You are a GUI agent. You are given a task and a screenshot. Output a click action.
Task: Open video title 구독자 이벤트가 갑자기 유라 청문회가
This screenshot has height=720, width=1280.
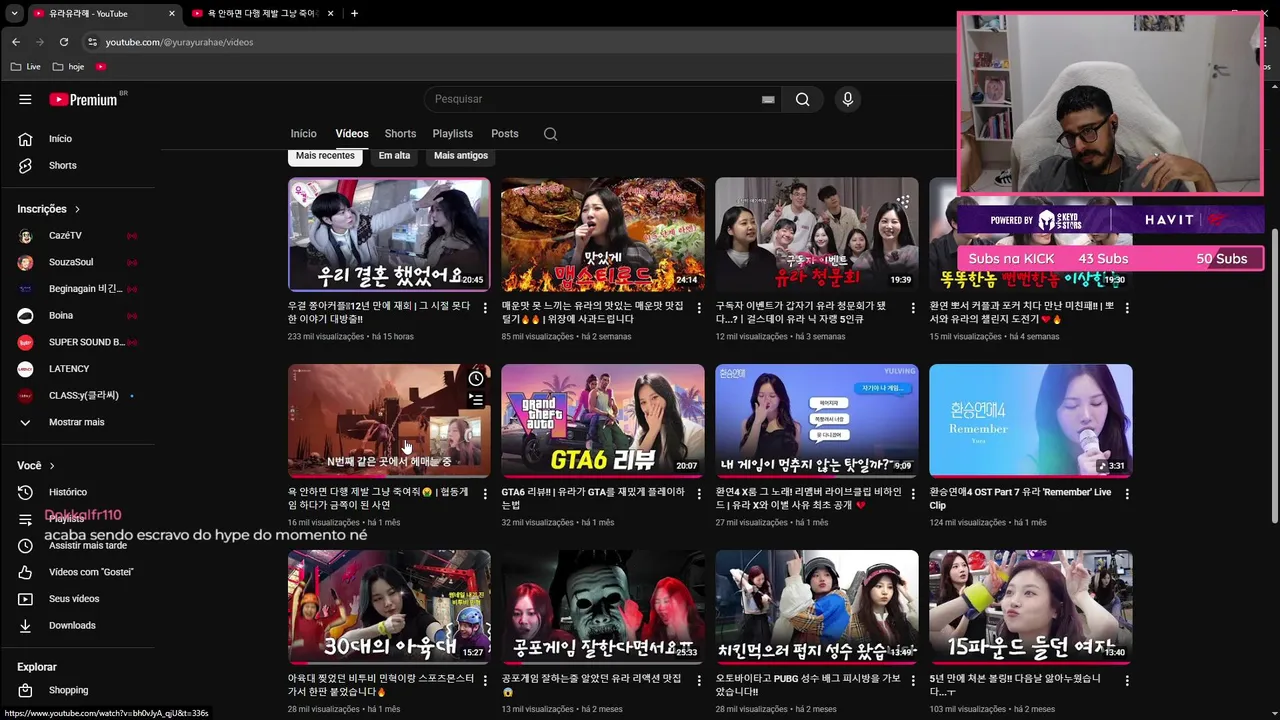801,312
